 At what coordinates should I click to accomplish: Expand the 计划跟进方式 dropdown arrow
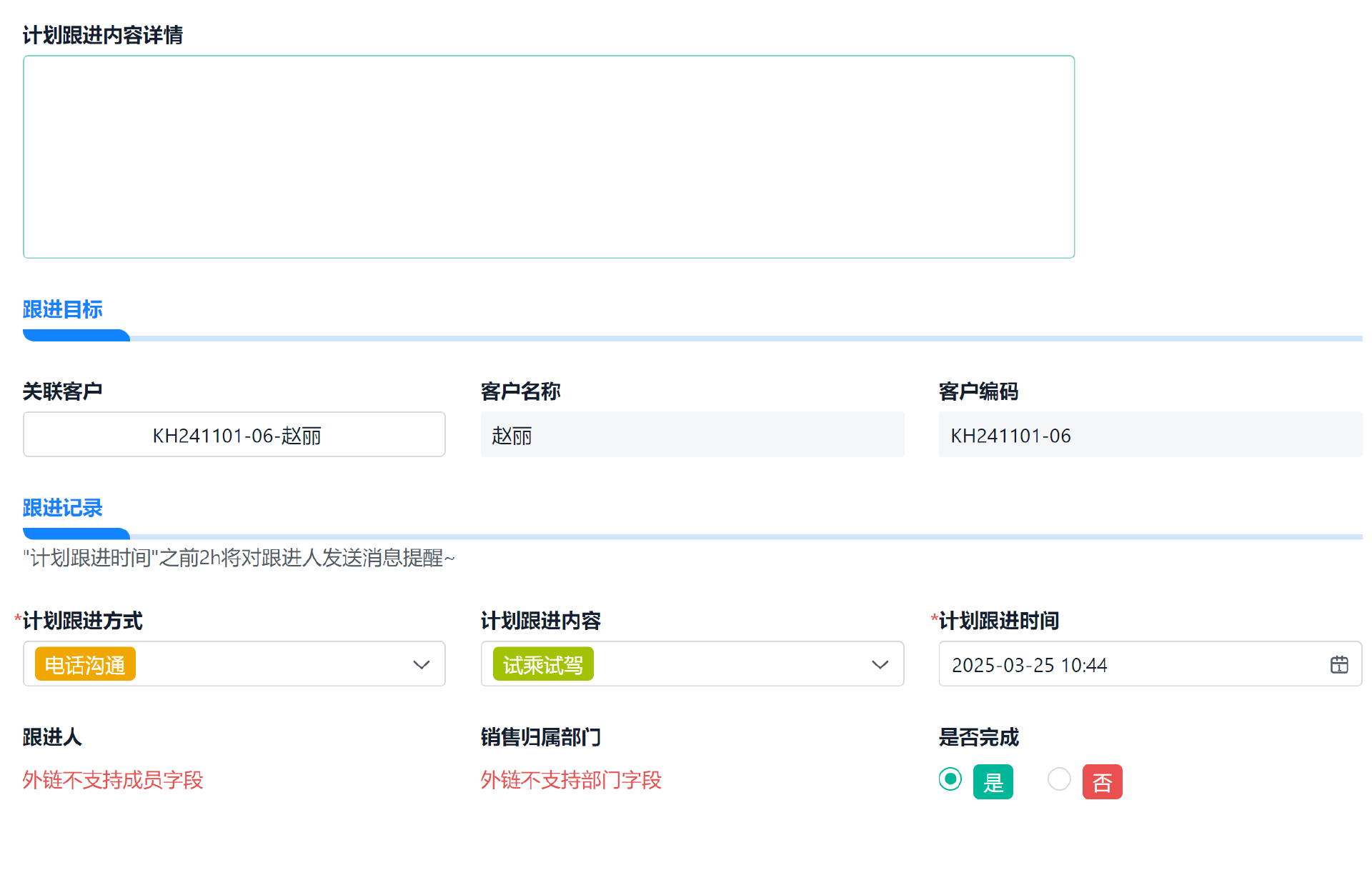421,665
